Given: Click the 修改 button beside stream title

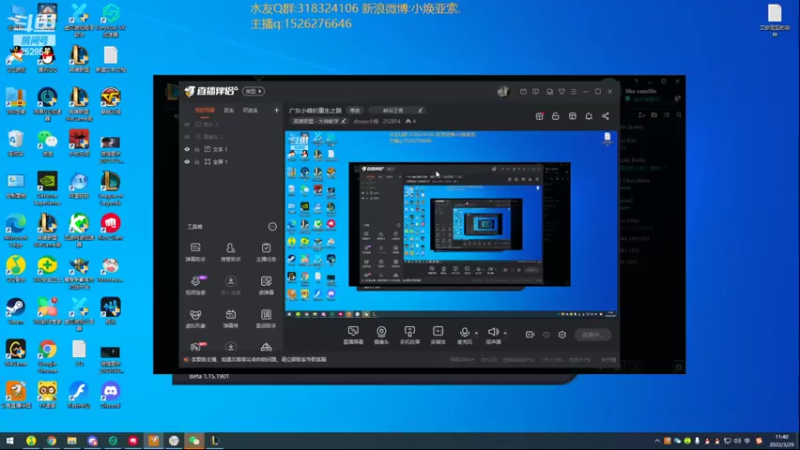Looking at the screenshot, I should tap(355, 110).
